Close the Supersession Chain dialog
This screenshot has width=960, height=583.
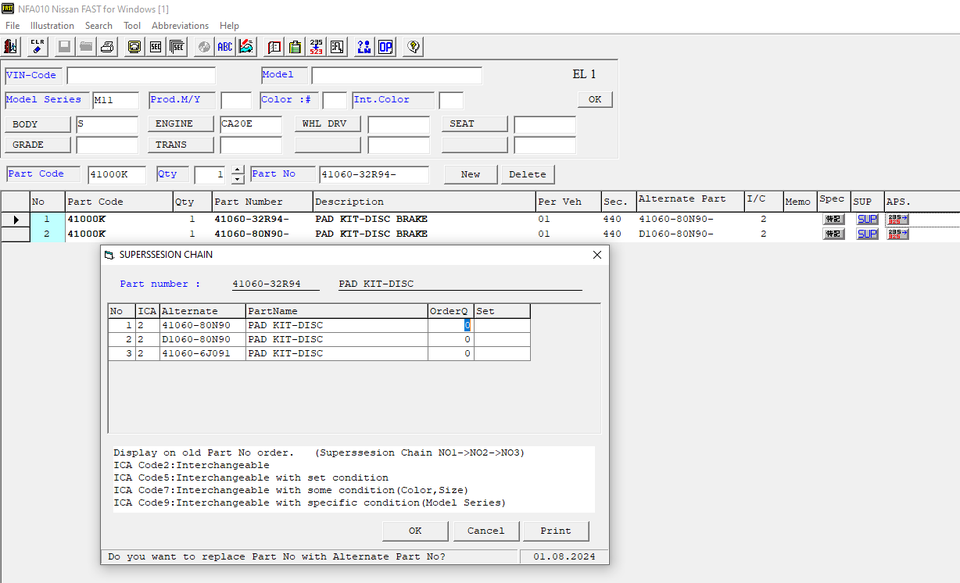click(597, 255)
